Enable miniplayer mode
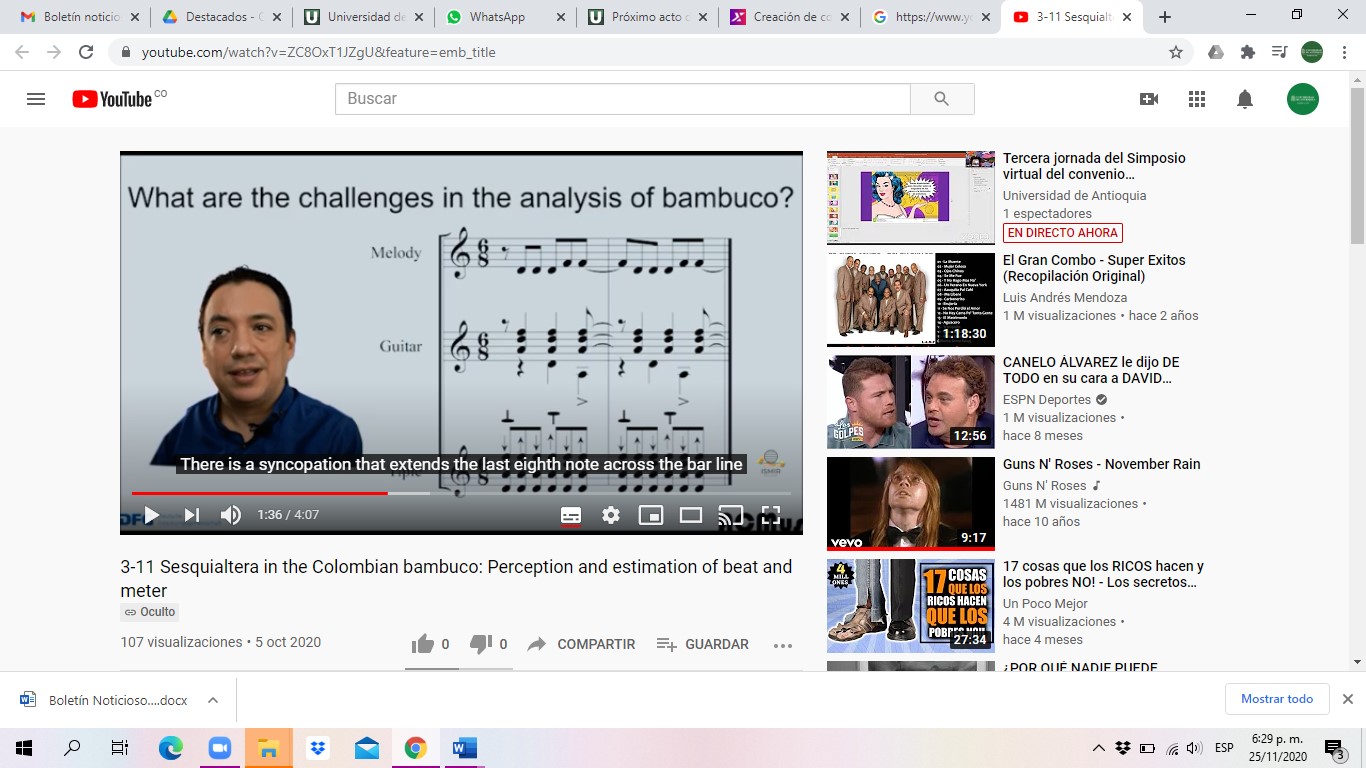This screenshot has width=1366, height=768. click(x=651, y=515)
